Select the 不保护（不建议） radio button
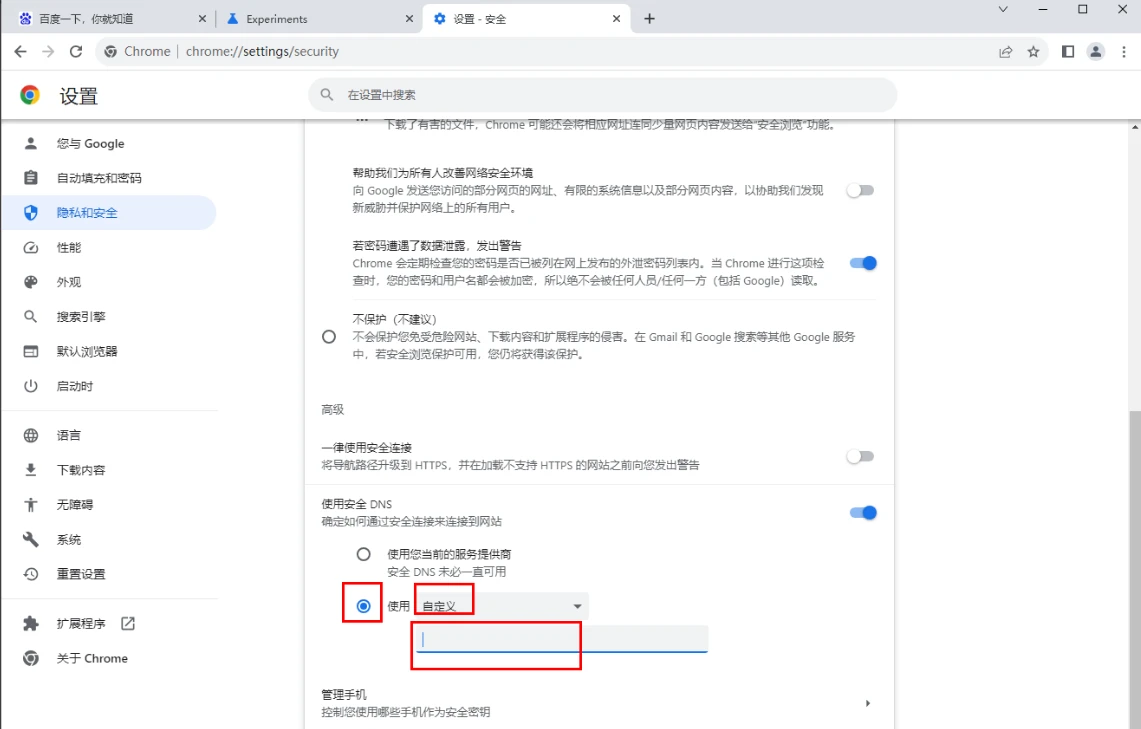The height and width of the screenshot is (729, 1141). (x=329, y=337)
